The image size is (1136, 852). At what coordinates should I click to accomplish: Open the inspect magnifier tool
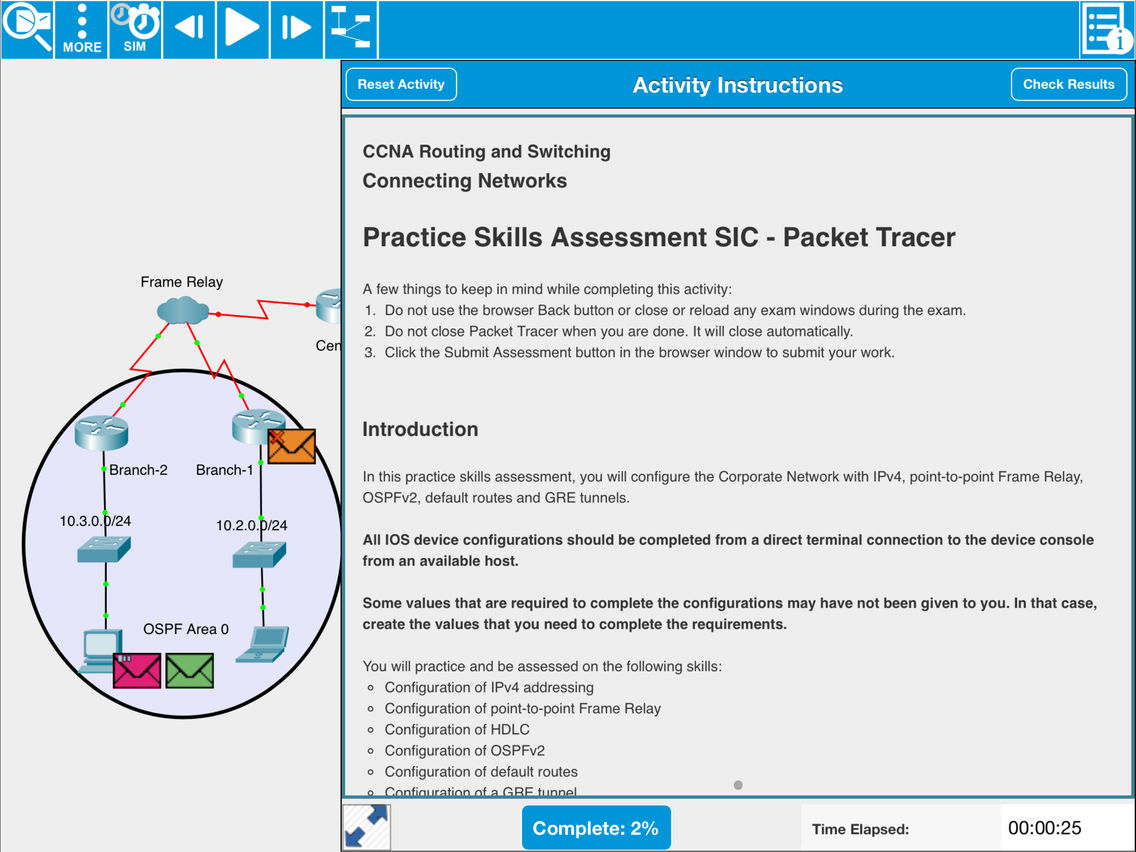[x=27, y=28]
